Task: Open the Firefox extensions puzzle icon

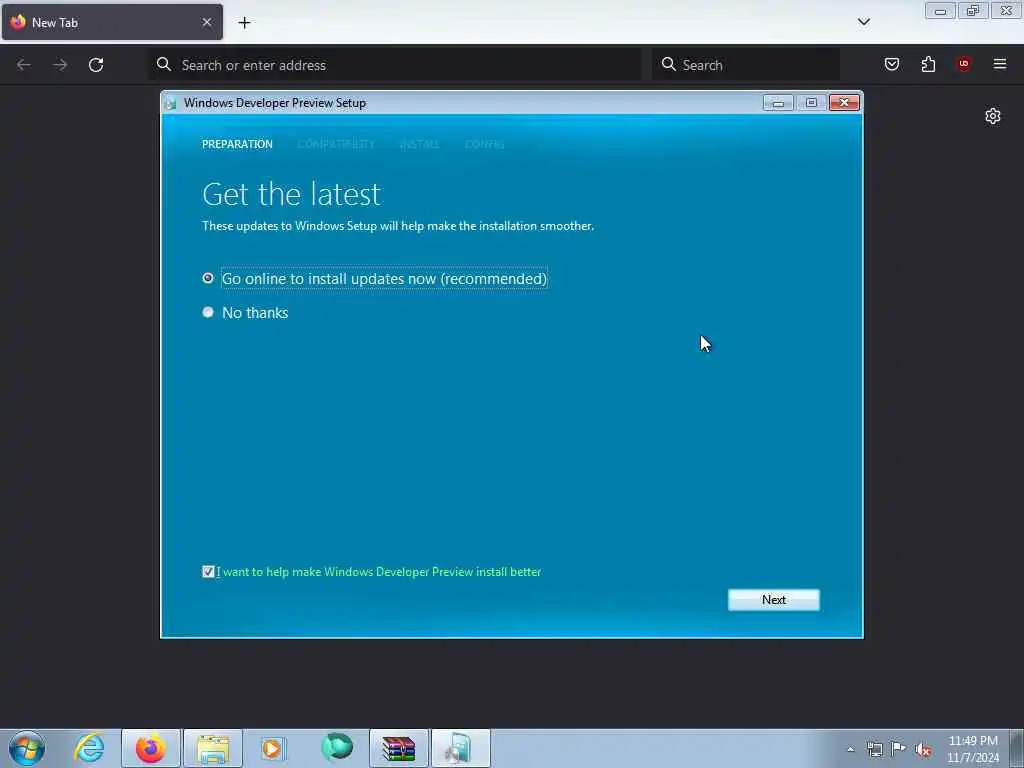Action: (x=928, y=64)
